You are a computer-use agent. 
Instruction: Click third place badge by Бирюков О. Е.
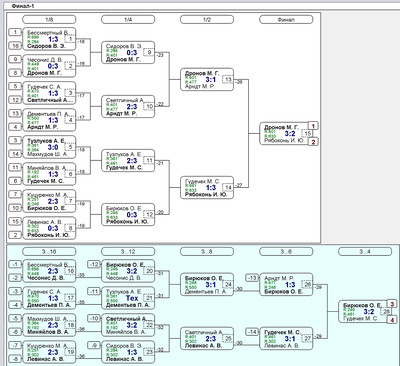[392, 304]
